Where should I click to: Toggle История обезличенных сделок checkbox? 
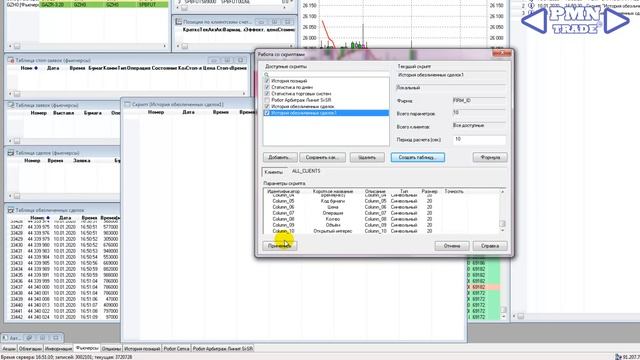click(x=267, y=106)
